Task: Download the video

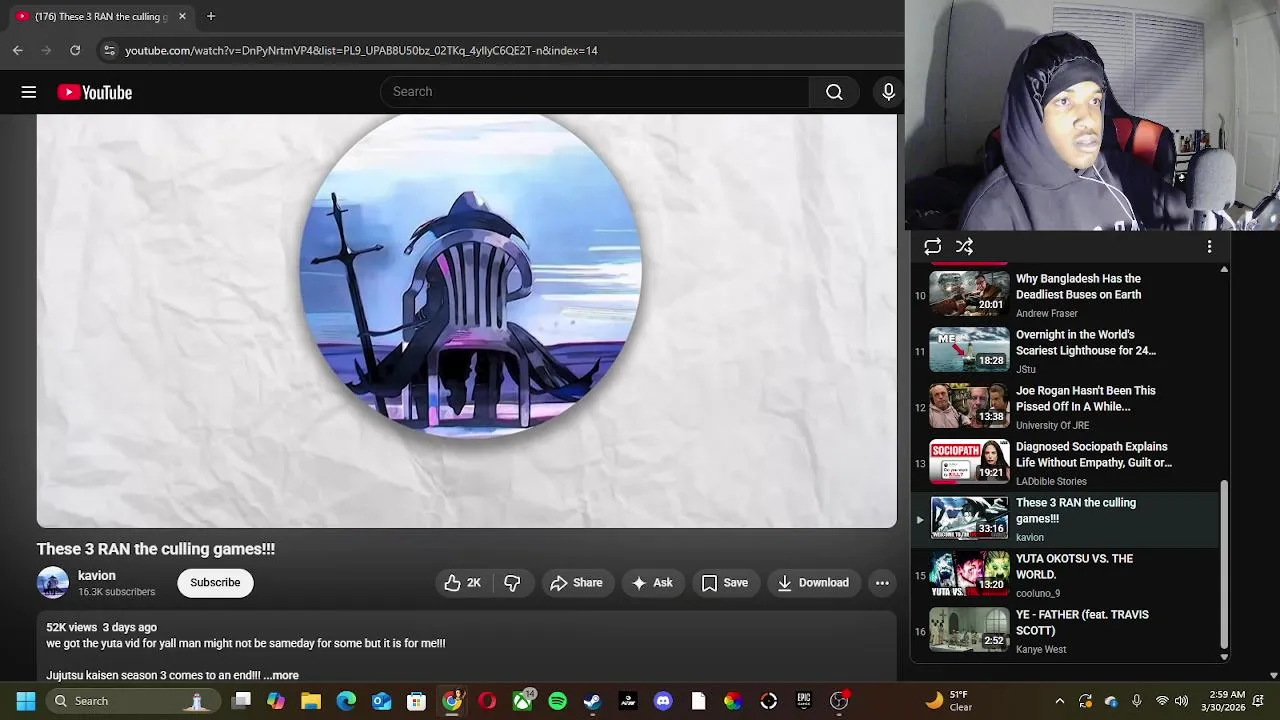Action: click(813, 583)
